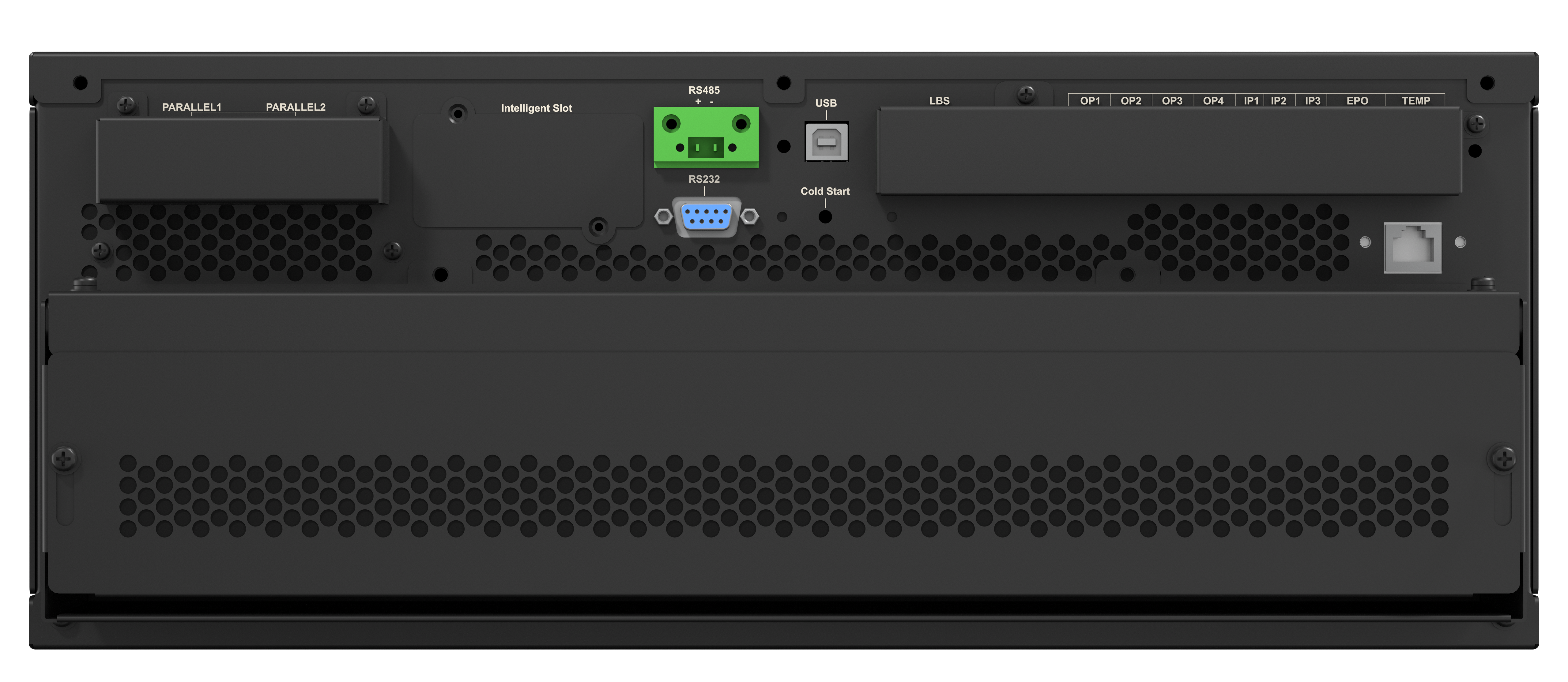Click the TEMP terminal label
The image size is (1568, 682).
1416,101
